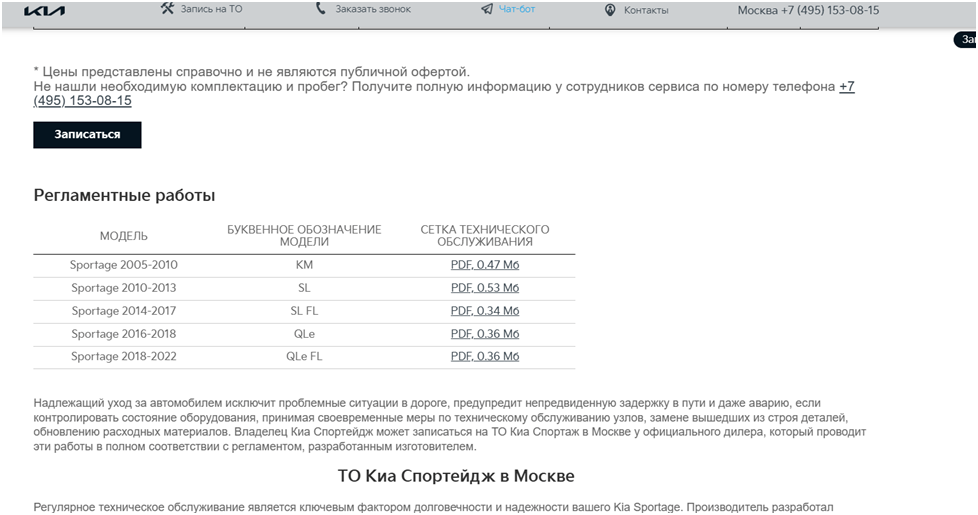Click the Москва +7 (495) 153-08-15 header phone
This screenshot has width=978, height=515.
pos(808,10)
